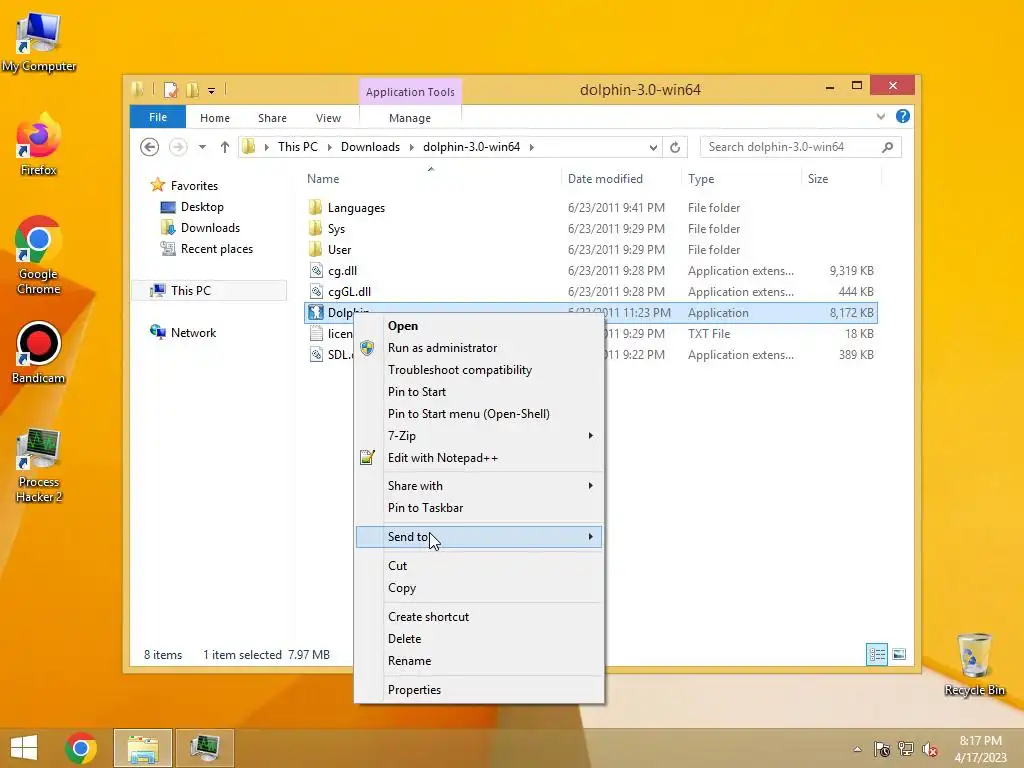Choose Pin to Taskbar
The image size is (1024, 768).
tap(479, 508)
